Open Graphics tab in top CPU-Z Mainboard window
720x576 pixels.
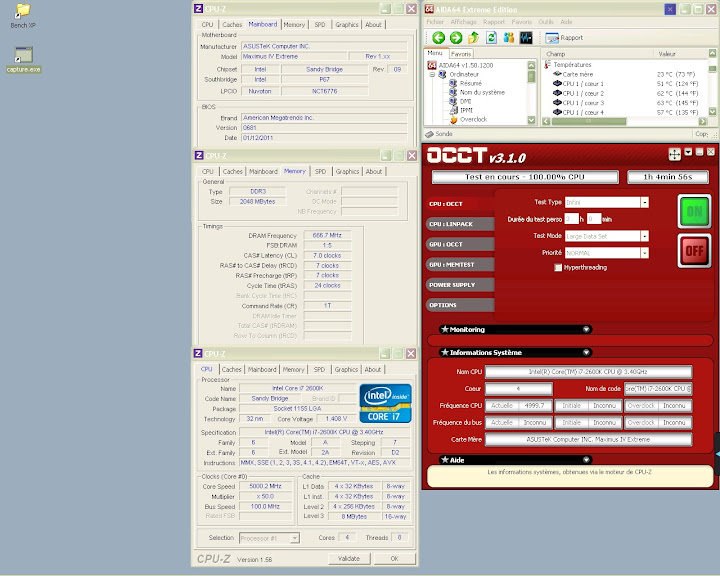click(347, 24)
